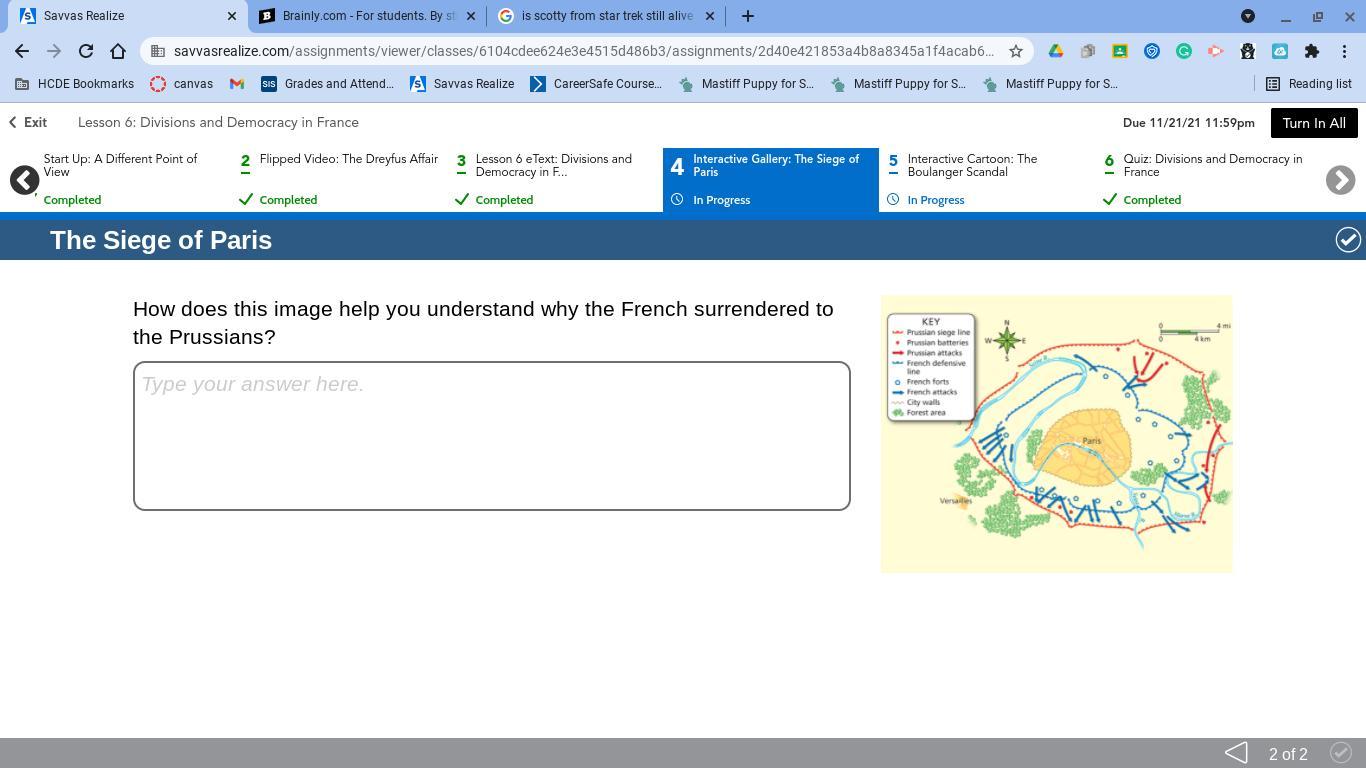Close the Savvas Realize tab
1366x768 pixels.
(232, 16)
